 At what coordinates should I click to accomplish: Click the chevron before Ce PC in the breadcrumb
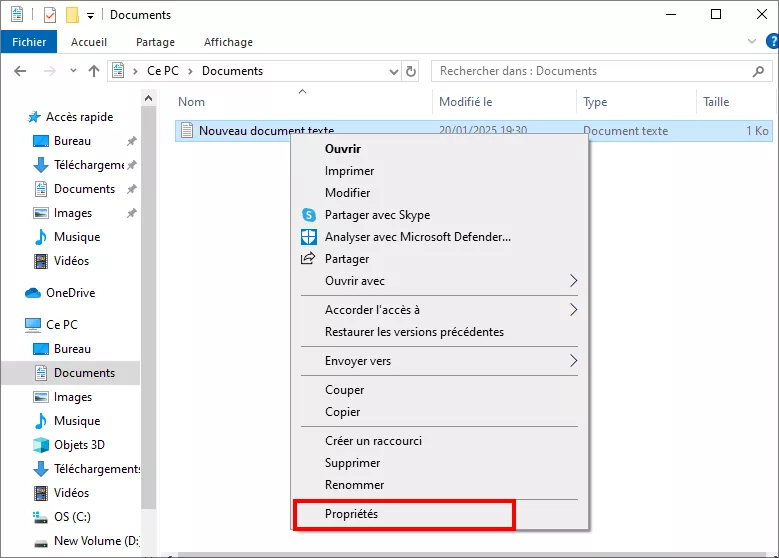(135, 72)
